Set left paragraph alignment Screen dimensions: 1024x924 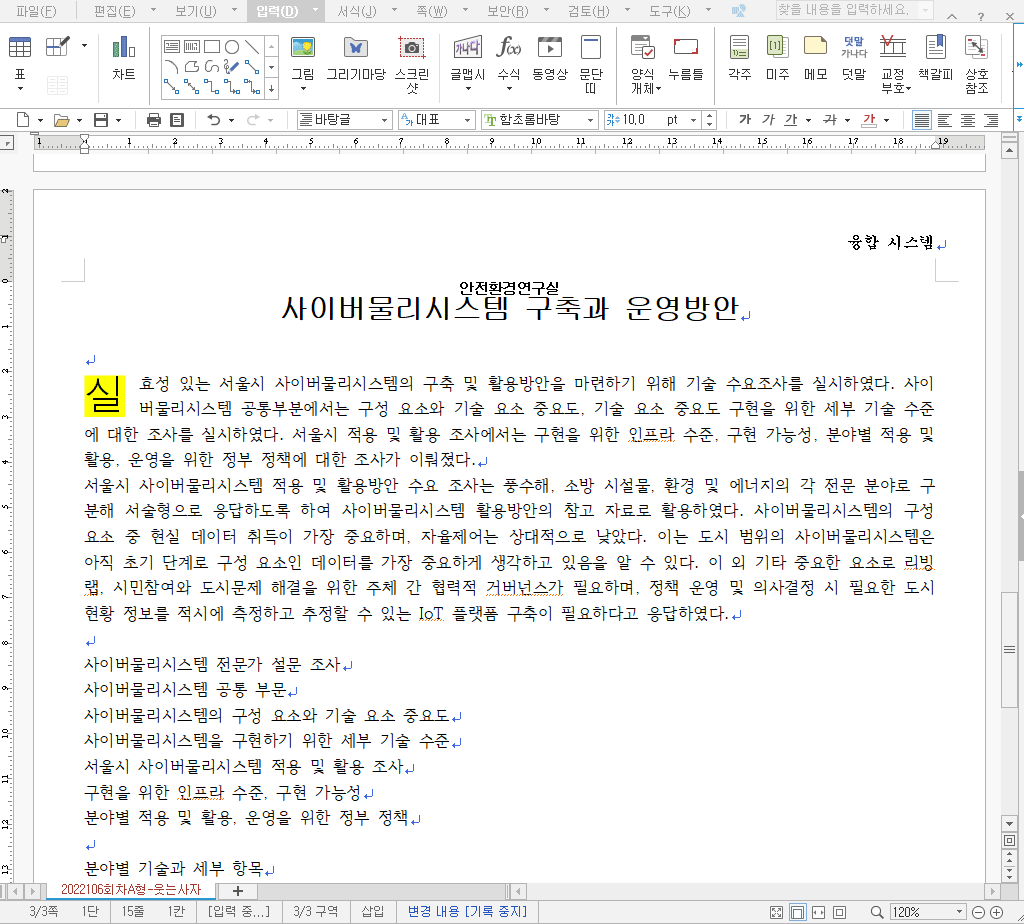pyautogui.click(x=944, y=119)
